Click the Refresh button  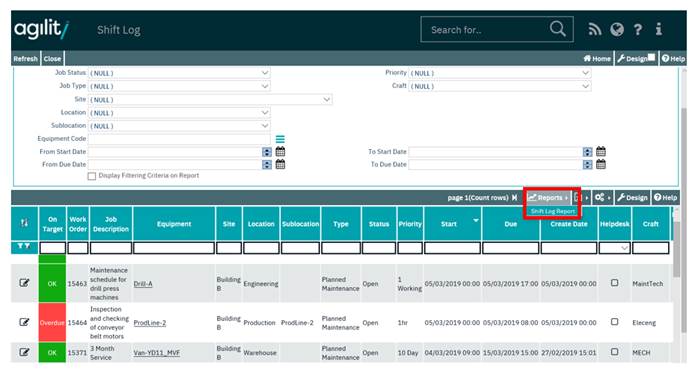[25, 59]
